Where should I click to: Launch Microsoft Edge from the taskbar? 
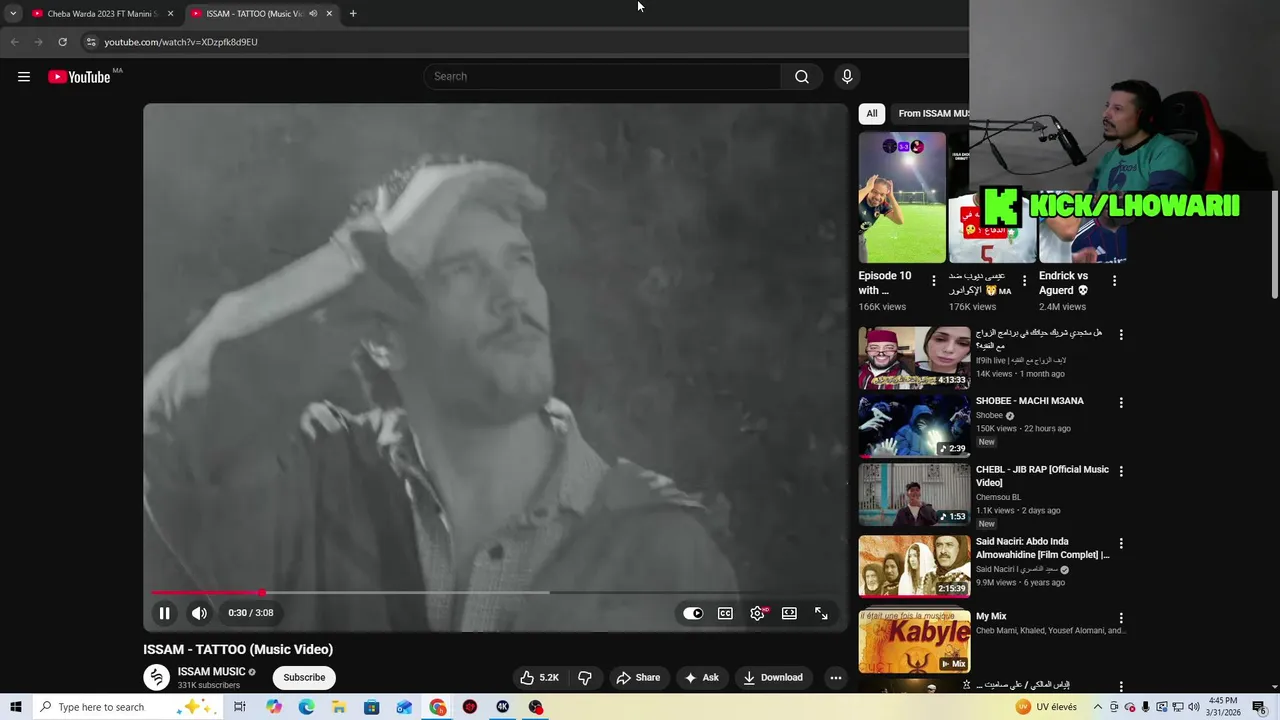(306, 707)
